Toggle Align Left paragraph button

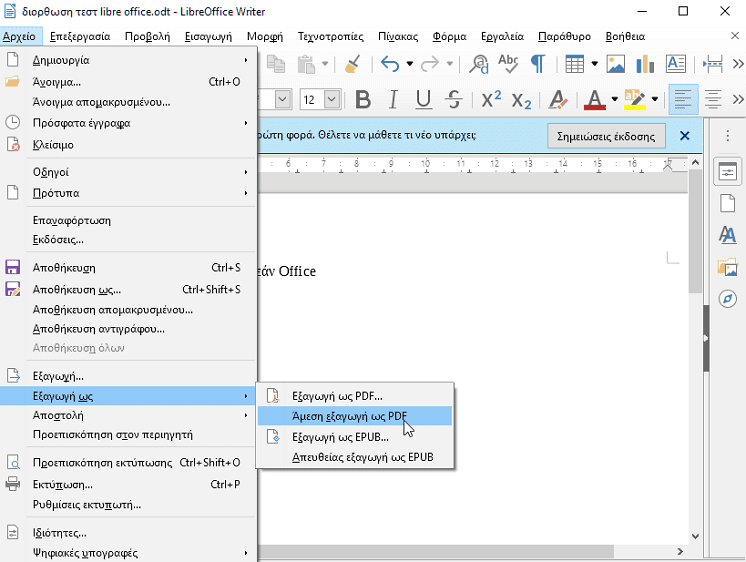coord(683,99)
